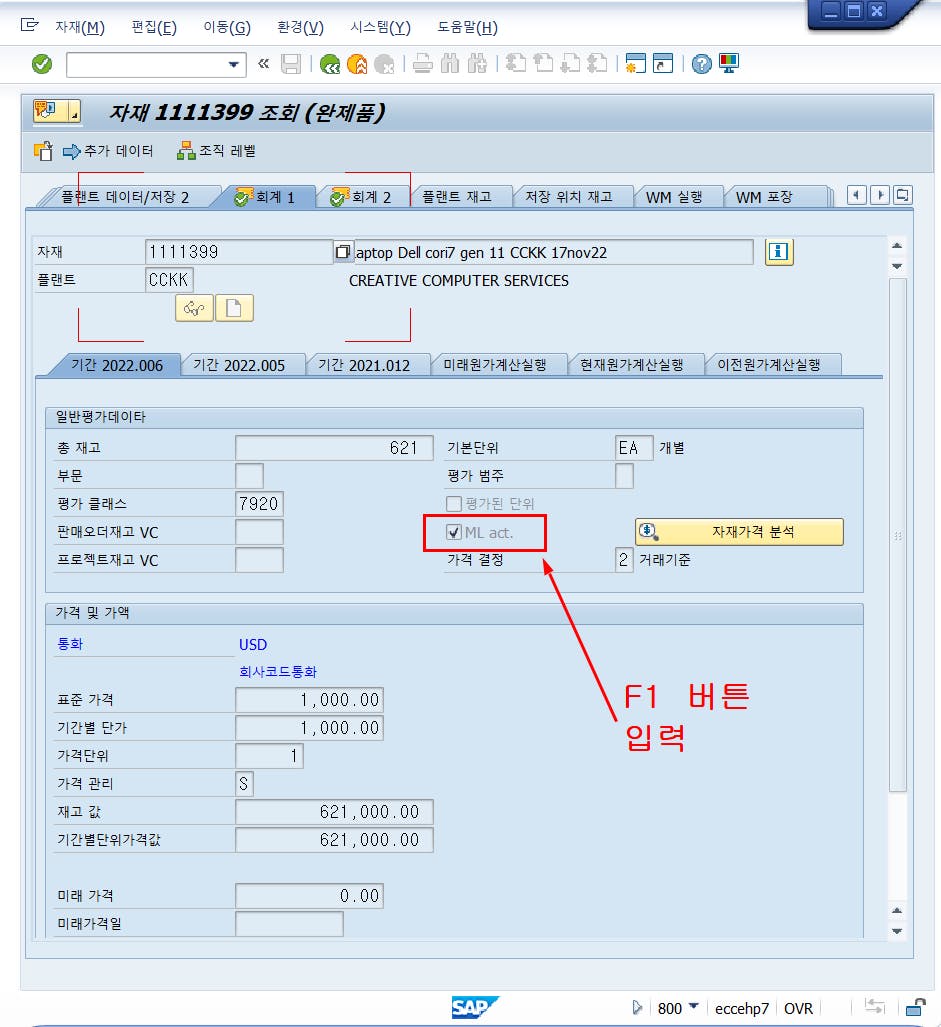Click the glasses display icon below plant

pyautogui.click(x=194, y=308)
